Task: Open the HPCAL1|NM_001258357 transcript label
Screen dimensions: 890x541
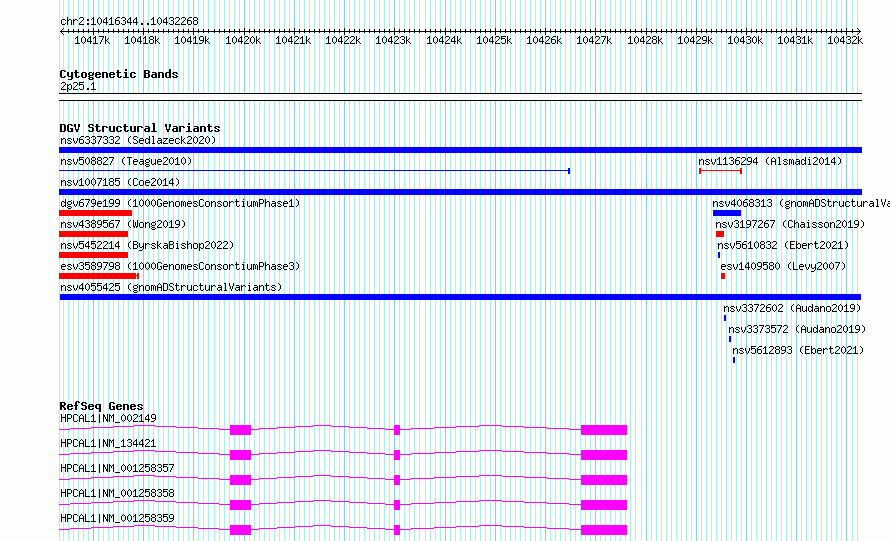Action: coord(117,468)
